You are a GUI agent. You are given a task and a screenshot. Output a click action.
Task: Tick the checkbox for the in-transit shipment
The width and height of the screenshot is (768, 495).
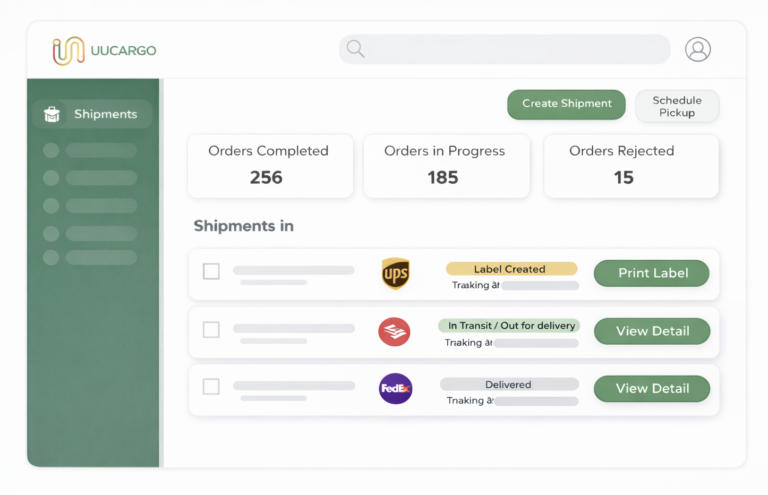coord(211,329)
